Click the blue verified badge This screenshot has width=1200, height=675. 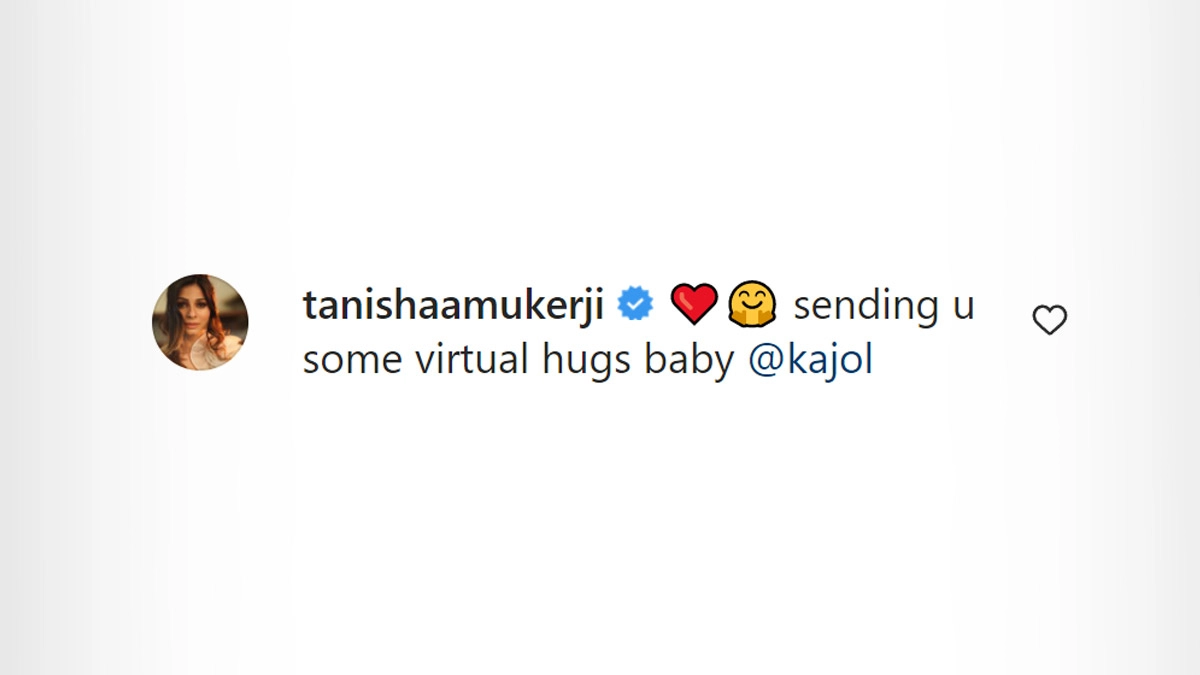tap(635, 305)
